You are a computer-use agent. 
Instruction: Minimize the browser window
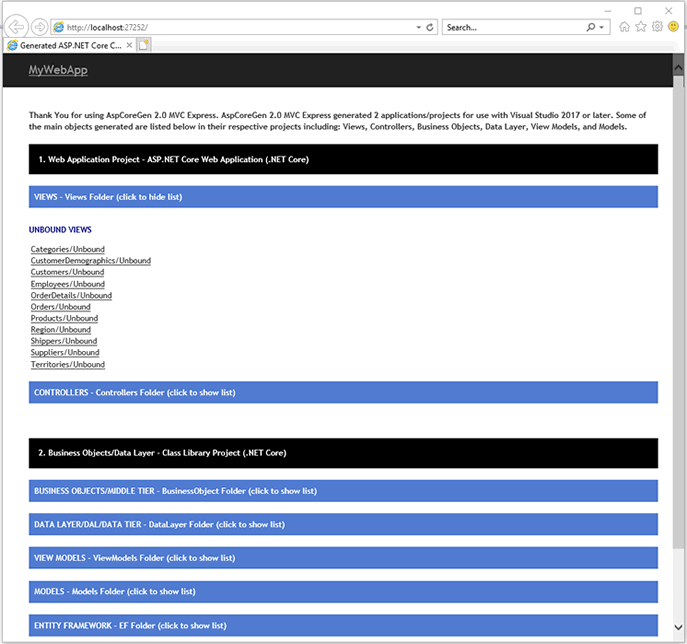tap(608, 11)
